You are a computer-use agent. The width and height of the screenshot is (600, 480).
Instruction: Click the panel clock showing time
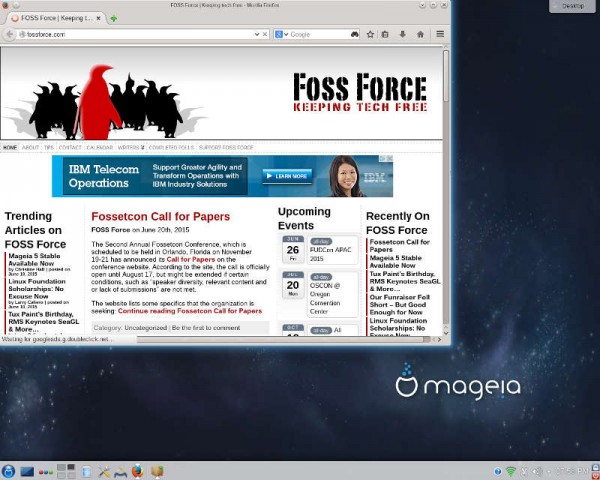coord(572,471)
